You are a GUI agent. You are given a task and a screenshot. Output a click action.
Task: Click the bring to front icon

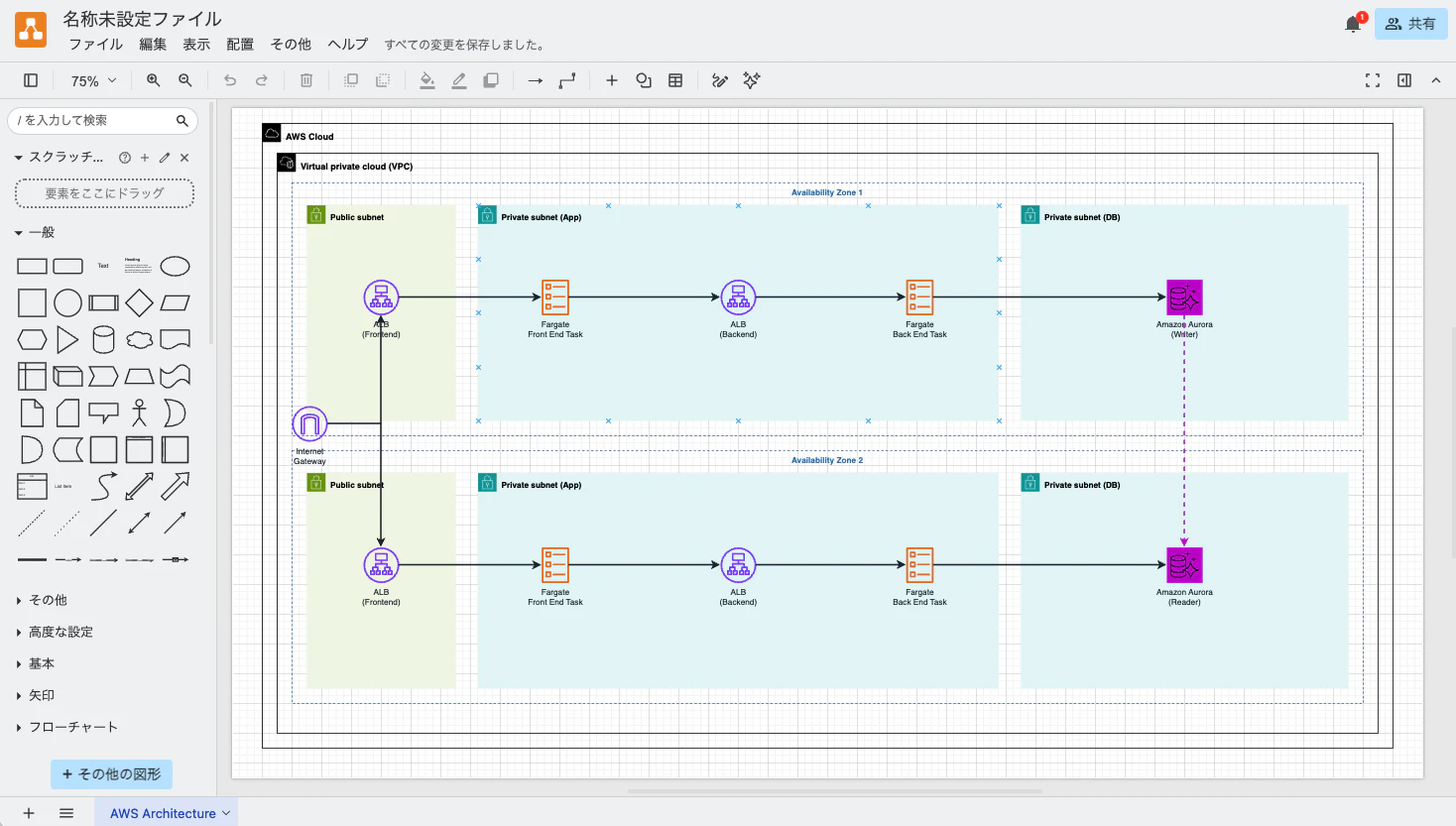coord(351,80)
